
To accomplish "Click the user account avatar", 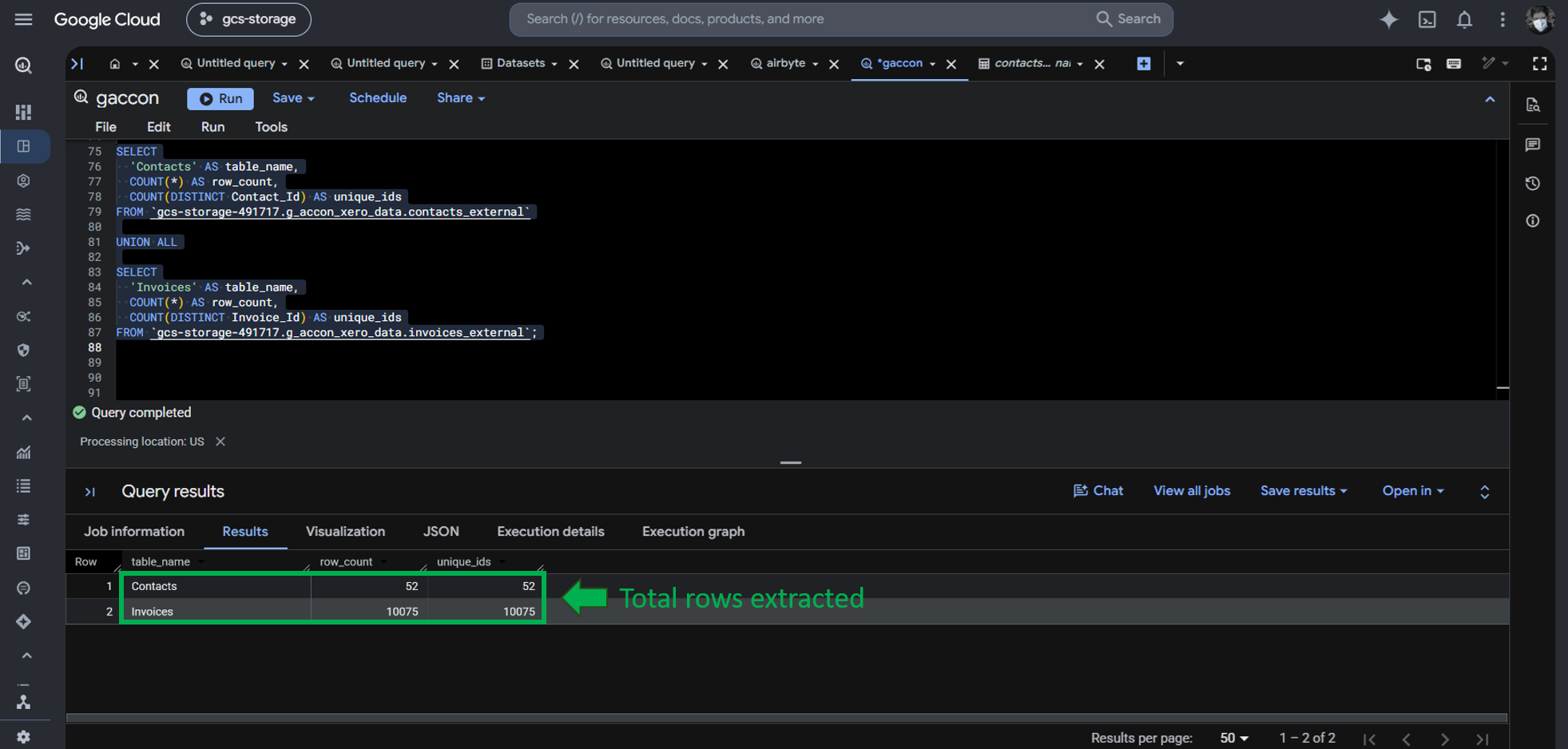I will (1540, 19).
